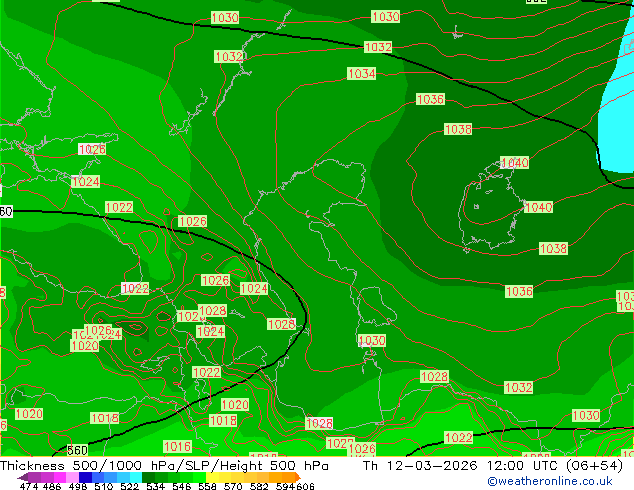
Task: Select the darkest green legend swatch at 534
Action: pyautogui.click(x=148, y=477)
